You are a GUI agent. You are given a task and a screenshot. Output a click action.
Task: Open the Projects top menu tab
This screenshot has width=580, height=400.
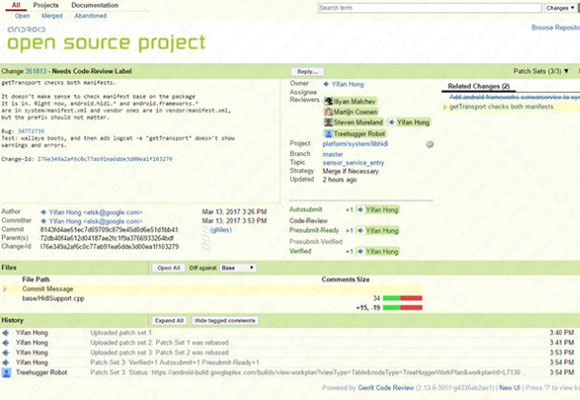pyautogui.click(x=46, y=5)
